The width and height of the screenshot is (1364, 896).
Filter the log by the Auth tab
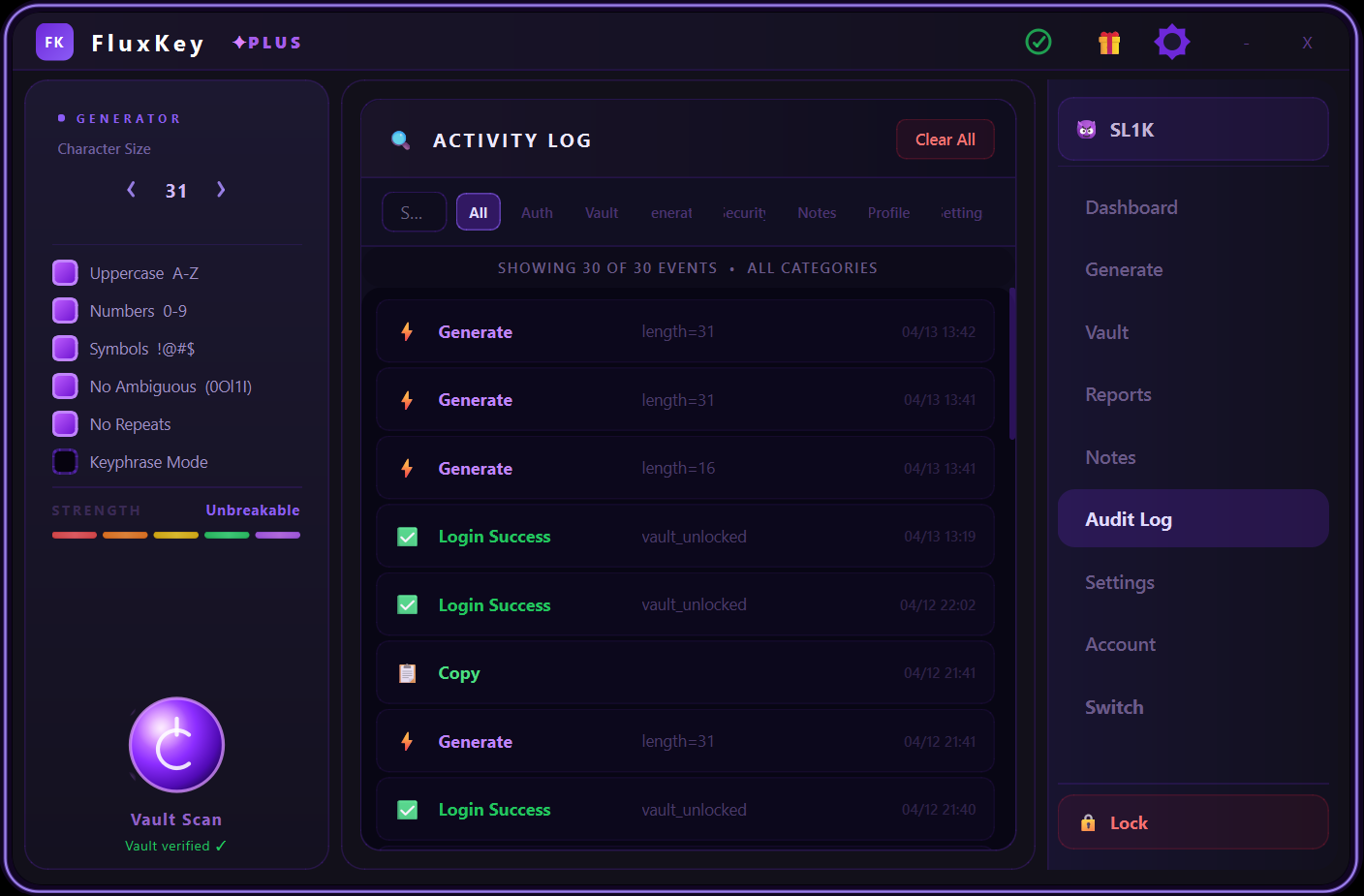click(x=537, y=213)
